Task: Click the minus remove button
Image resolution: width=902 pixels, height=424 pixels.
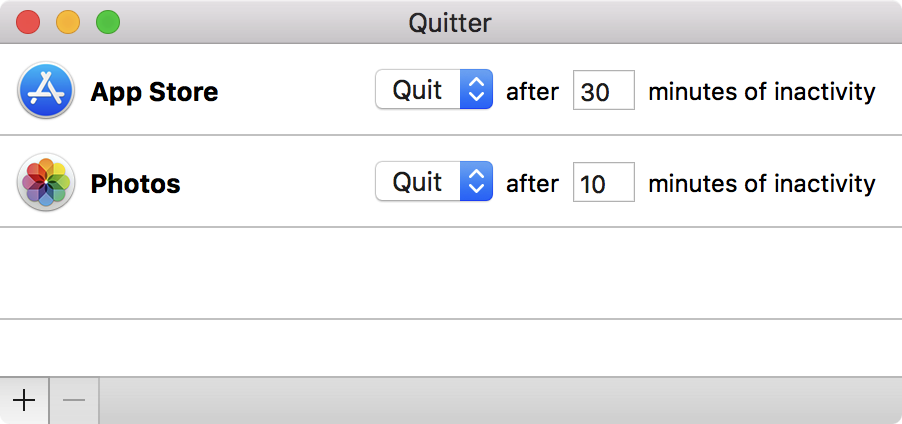Action: (74, 401)
